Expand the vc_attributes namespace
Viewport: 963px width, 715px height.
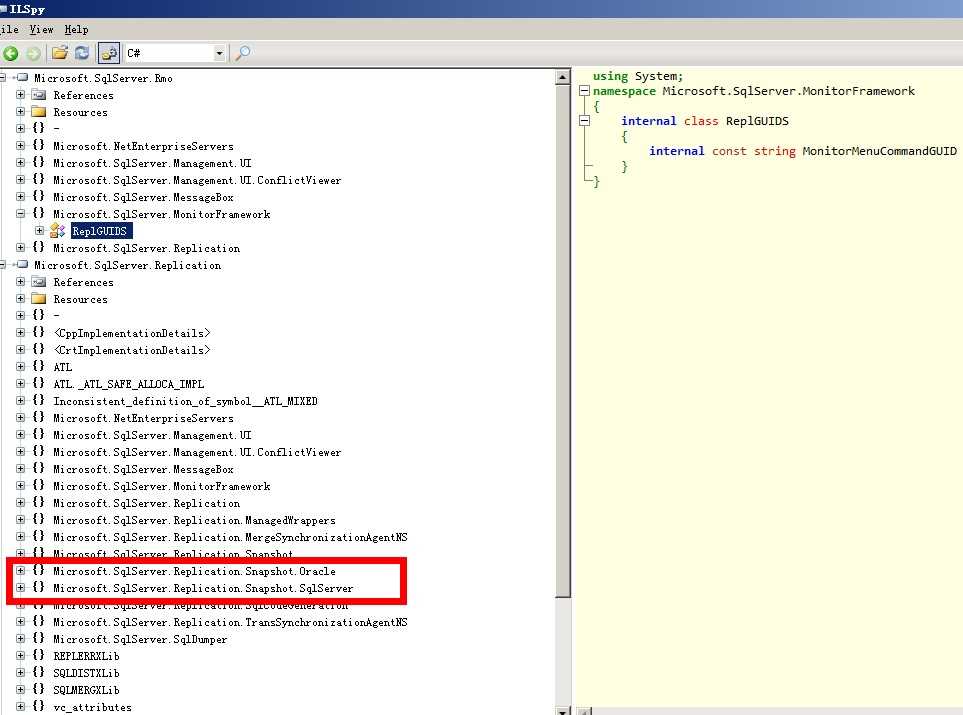click(x=20, y=706)
